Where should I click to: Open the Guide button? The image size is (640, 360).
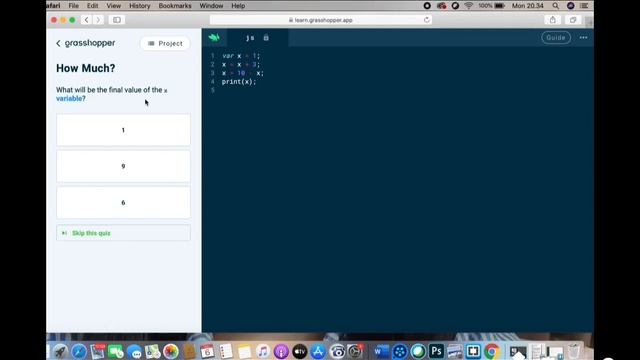coord(556,38)
